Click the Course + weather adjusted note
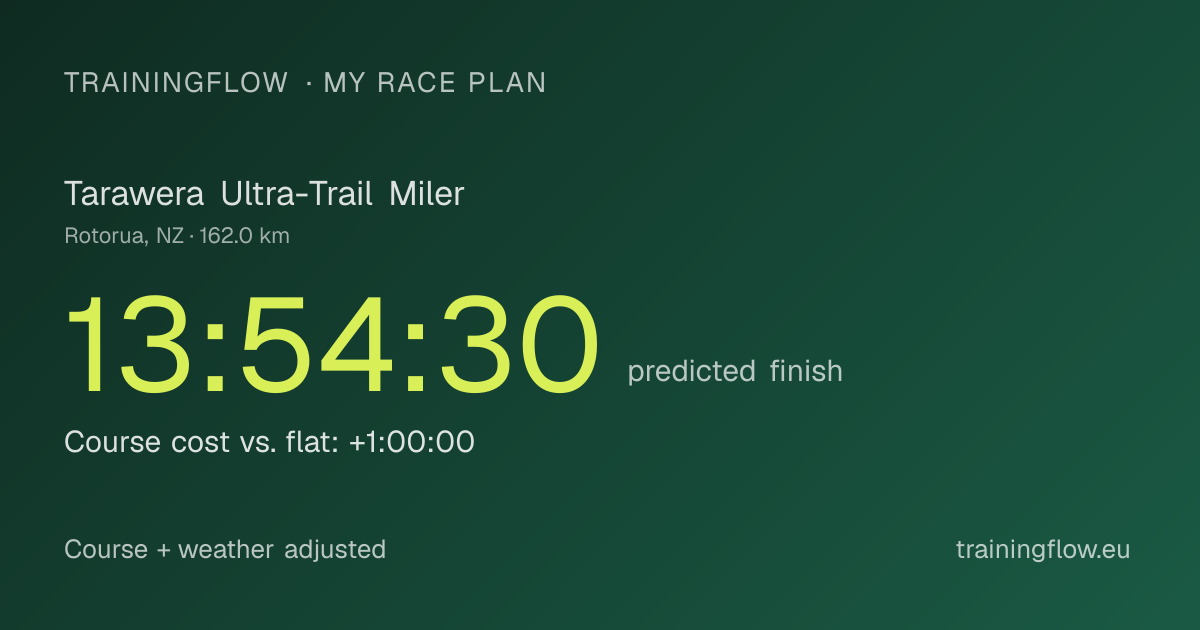Image resolution: width=1200 pixels, height=630 pixels. click(225, 550)
